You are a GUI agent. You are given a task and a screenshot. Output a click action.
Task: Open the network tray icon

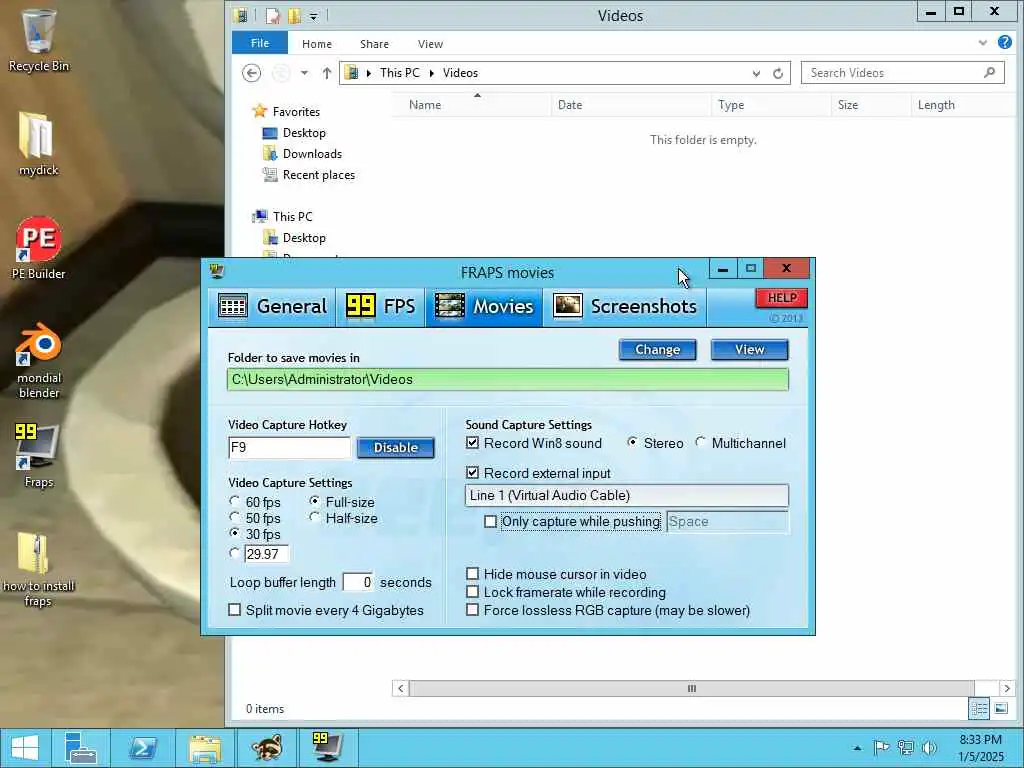pyautogui.click(x=905, y=747)
